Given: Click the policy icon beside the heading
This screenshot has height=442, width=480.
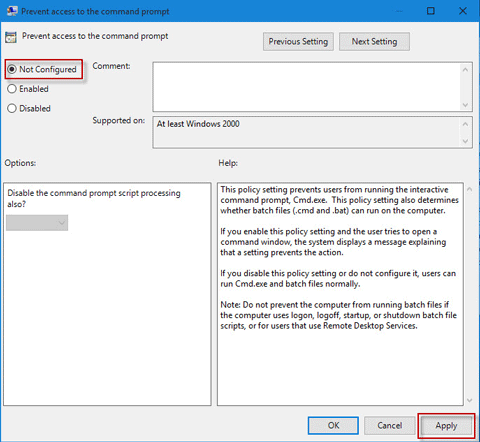Looking at the screenshot, I should pos(11,37).
